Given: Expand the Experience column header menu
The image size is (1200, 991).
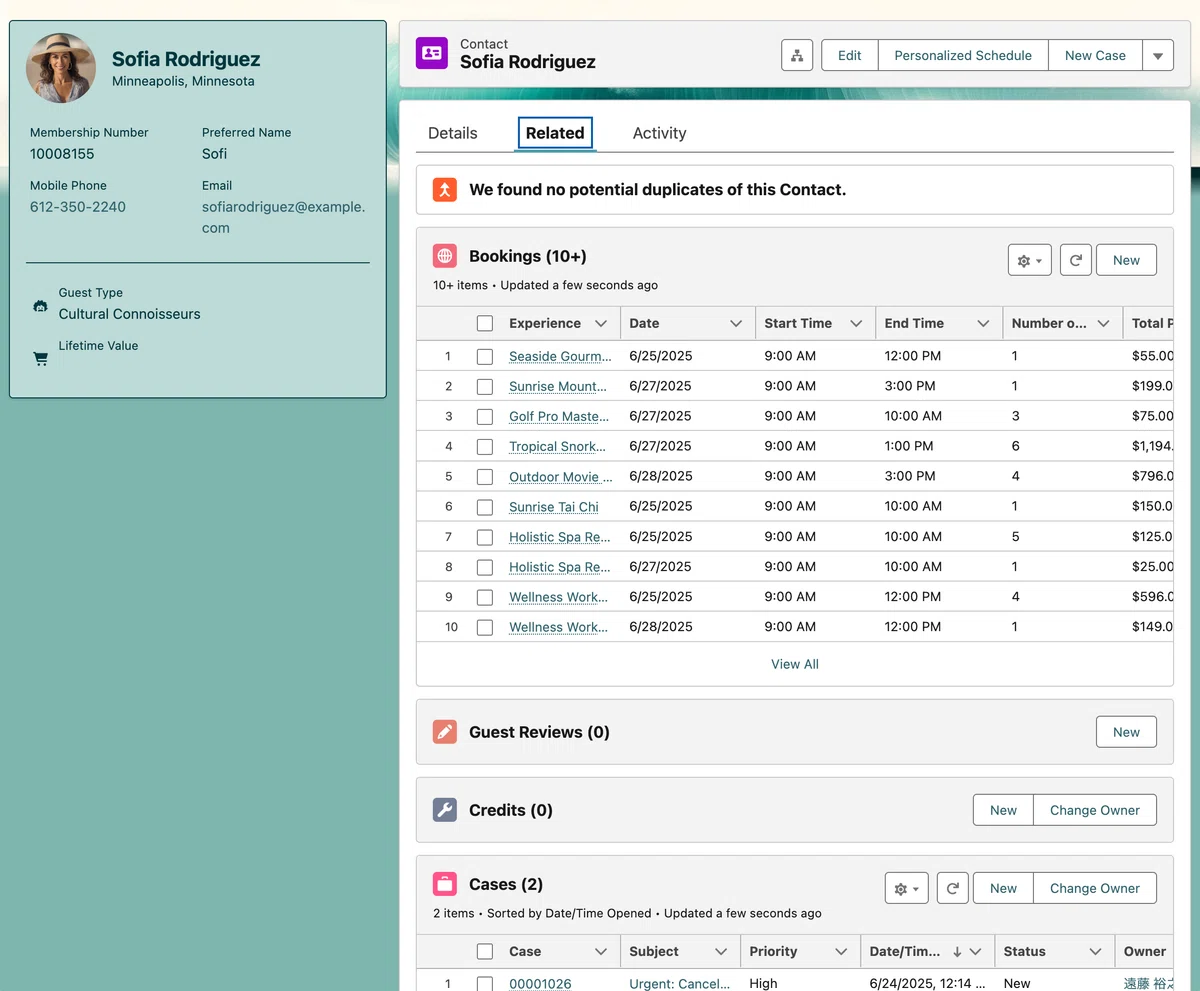Looking at the screenshot, I should tap(601, 323).
